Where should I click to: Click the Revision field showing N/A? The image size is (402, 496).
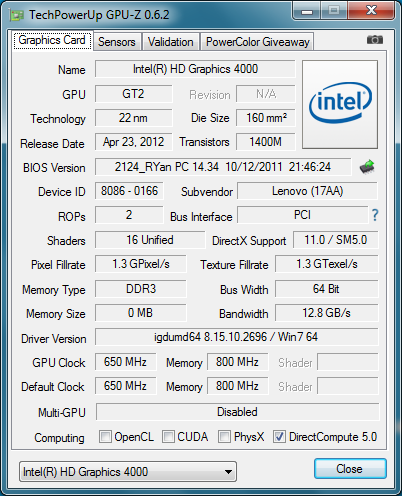pos(266,94)
